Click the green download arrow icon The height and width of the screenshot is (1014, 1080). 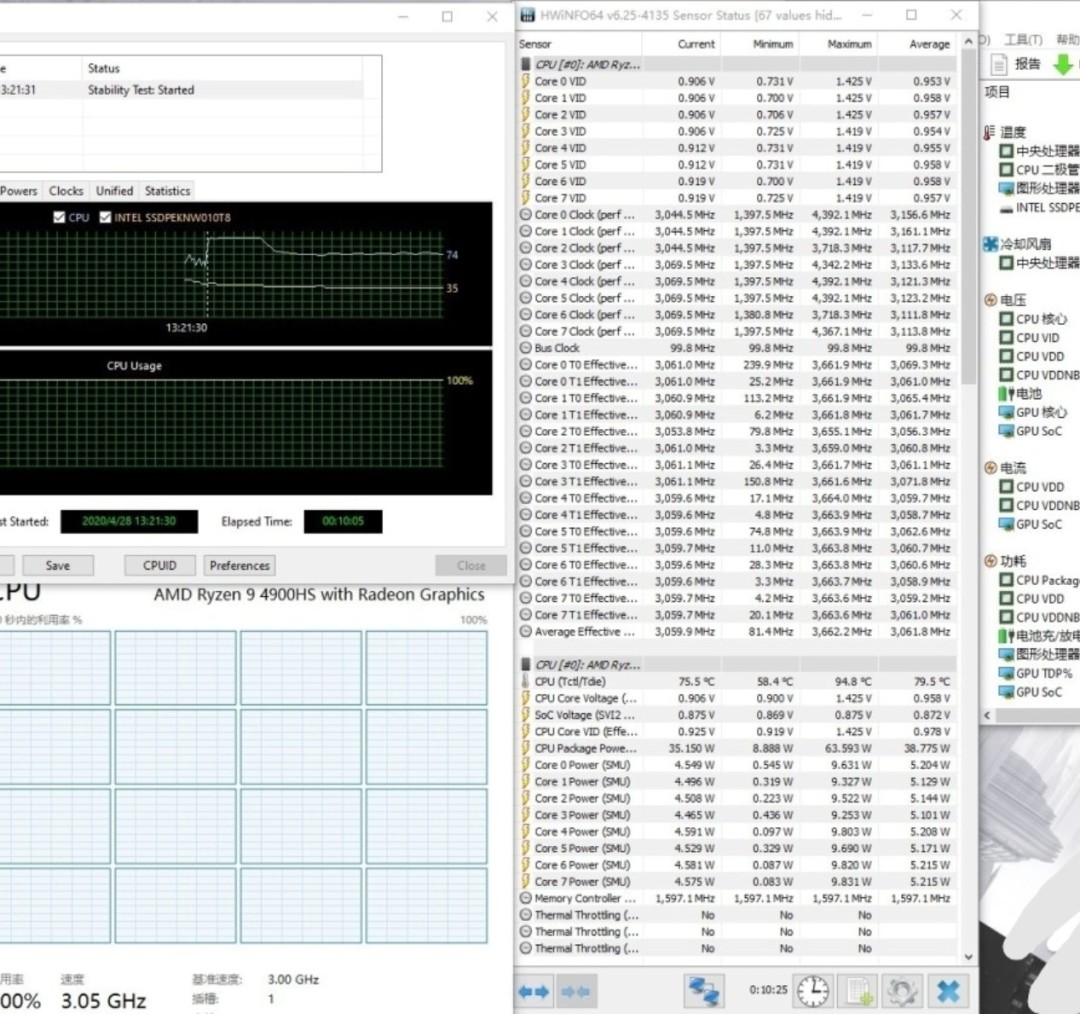point(1063,64)
